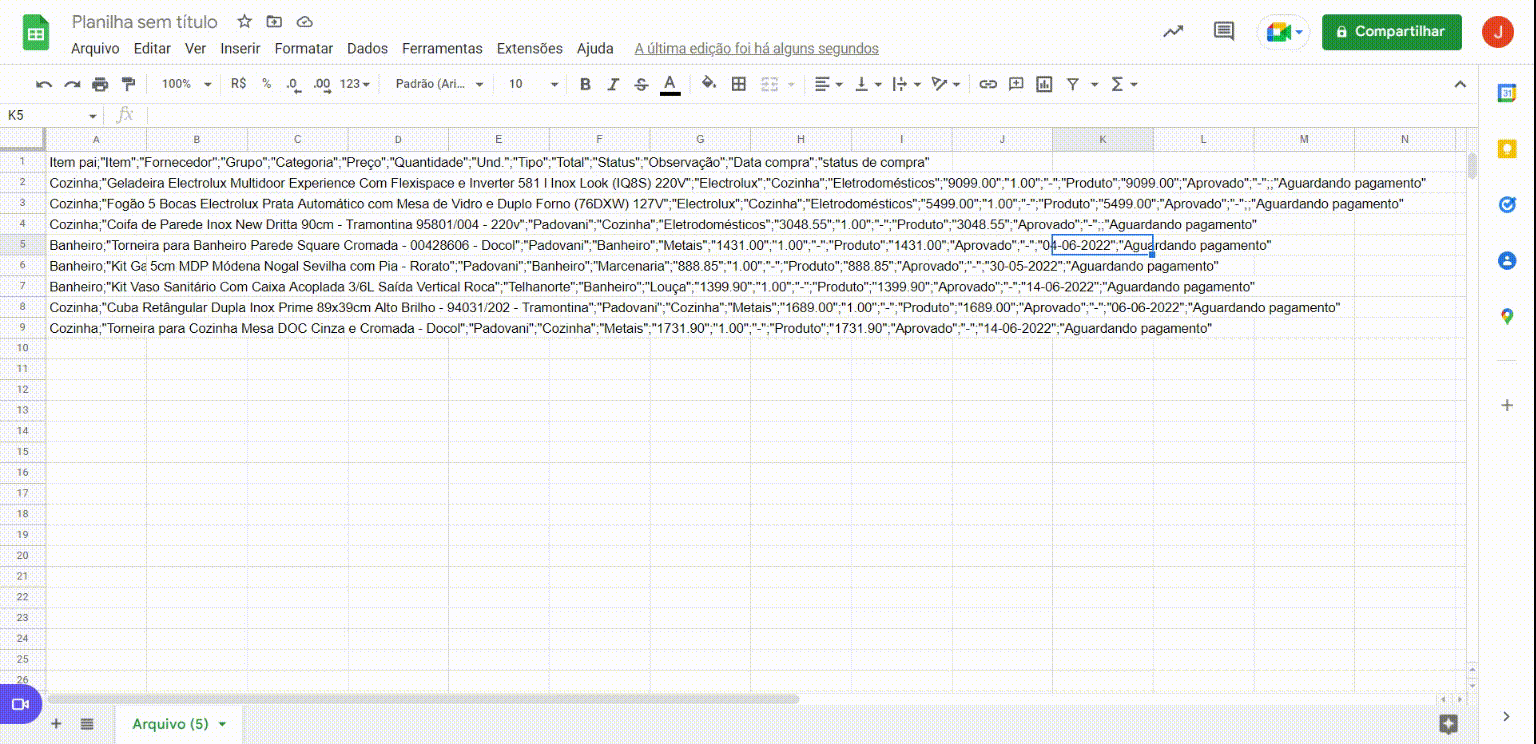Choose the fill color bucket
Image resolution: width=1536 pixels, height=744 pixels.
point(709,84)
